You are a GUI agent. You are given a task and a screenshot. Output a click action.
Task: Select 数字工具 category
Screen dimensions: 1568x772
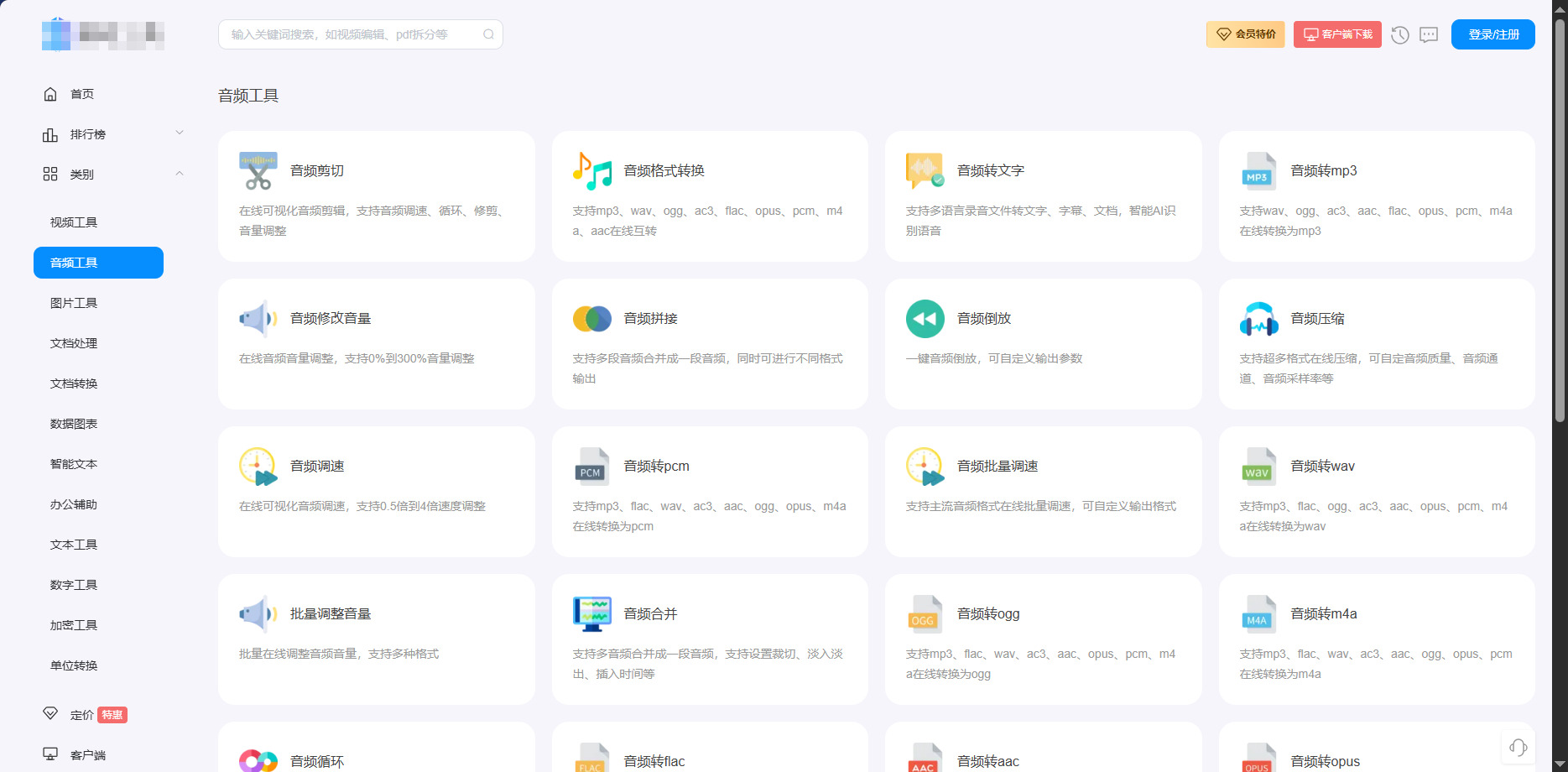[74, 585]
